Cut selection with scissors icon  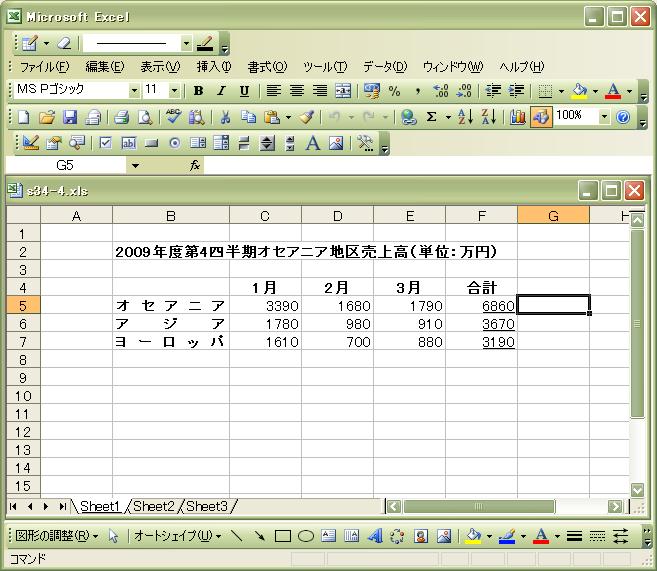pyautogui.click(x=225, y=117)
